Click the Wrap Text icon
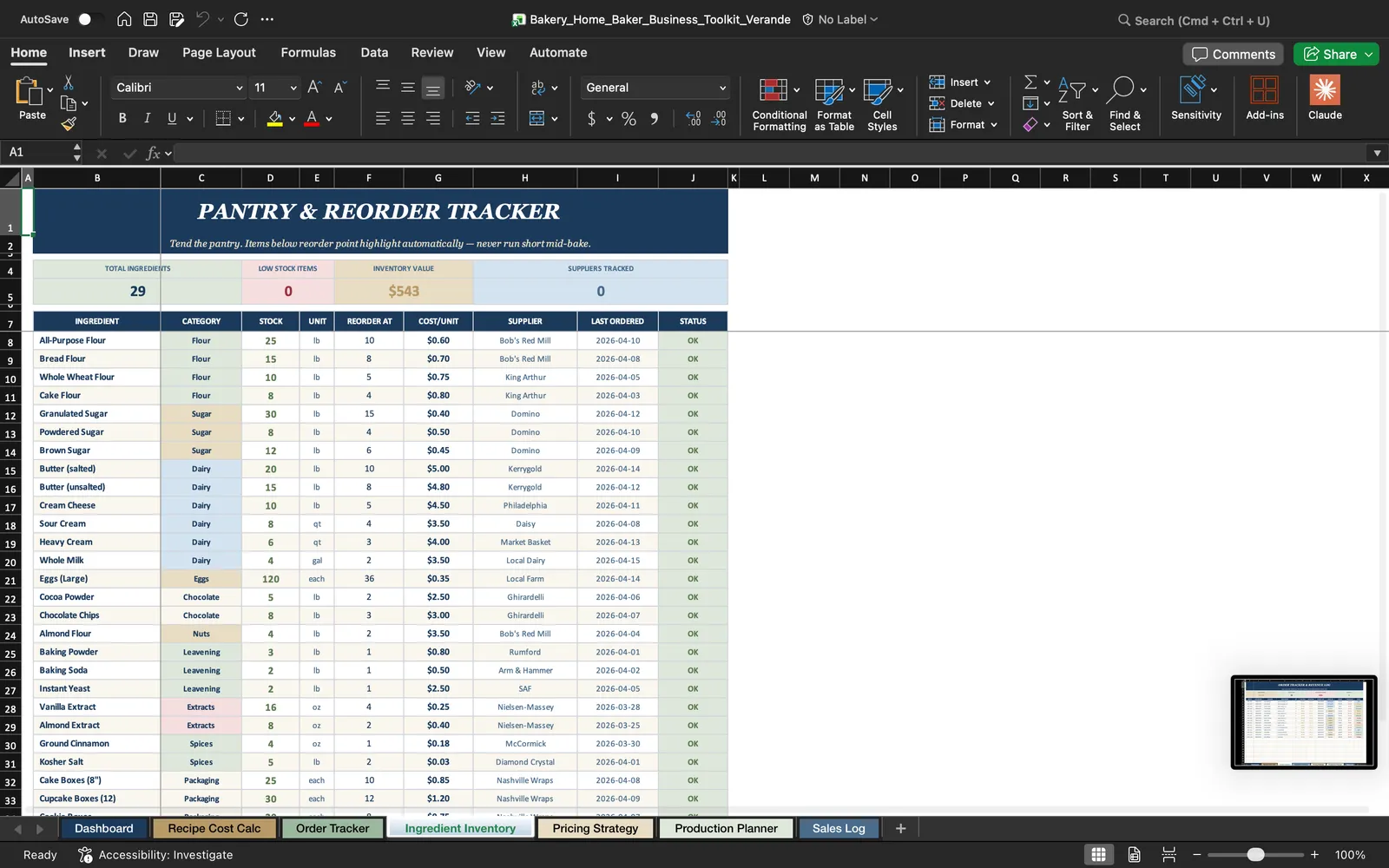The height and width of the screenshot is (868, 1389). pyautogui.click(x=538, y=87)
